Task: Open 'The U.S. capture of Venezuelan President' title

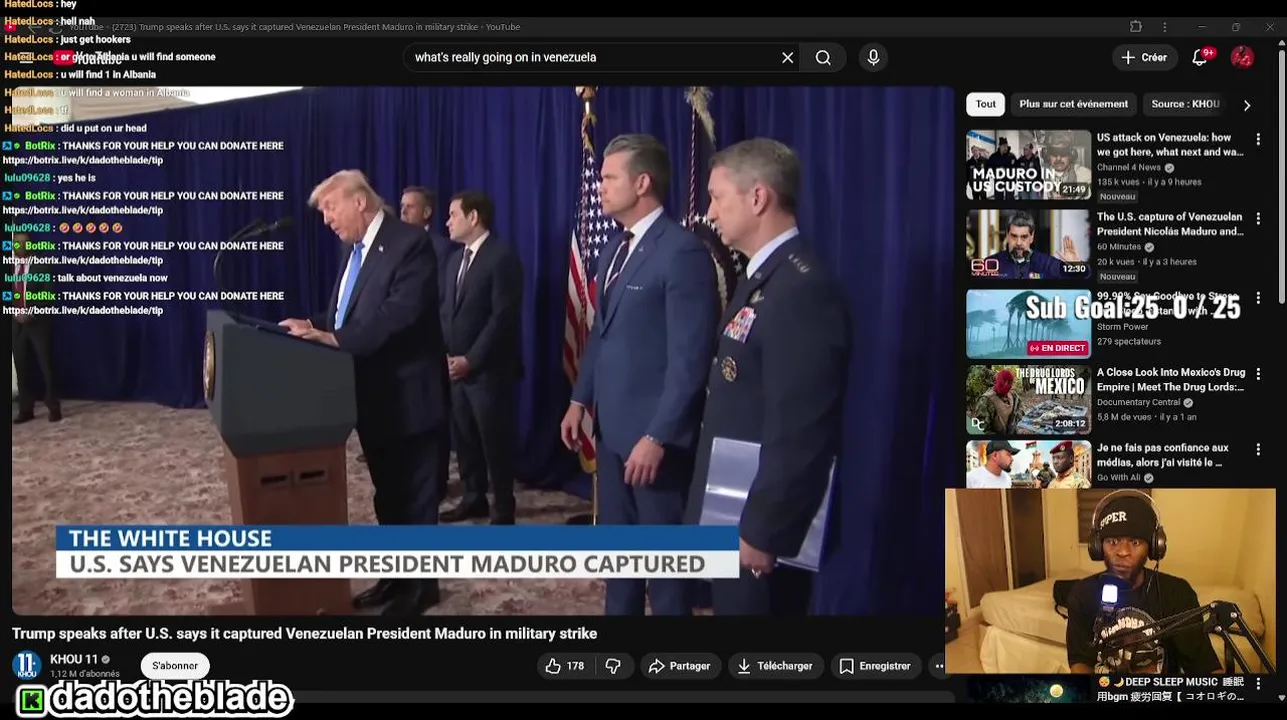Action: (1170, 224)
